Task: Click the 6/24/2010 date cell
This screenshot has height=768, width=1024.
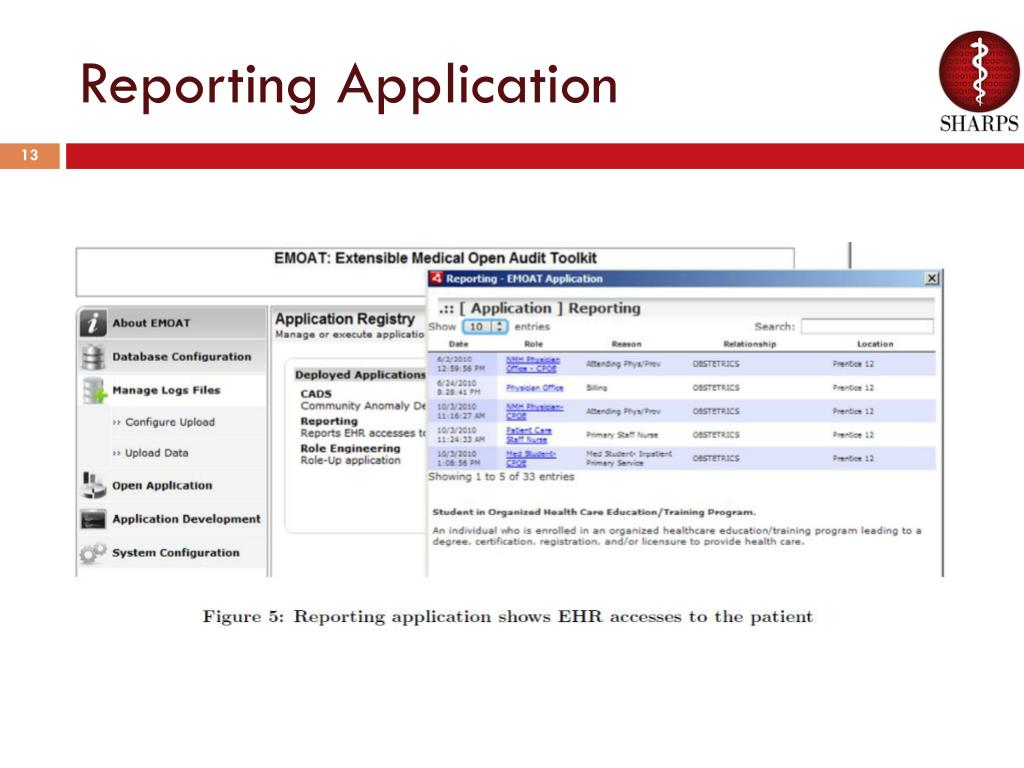Action: [x=458, y=388]
